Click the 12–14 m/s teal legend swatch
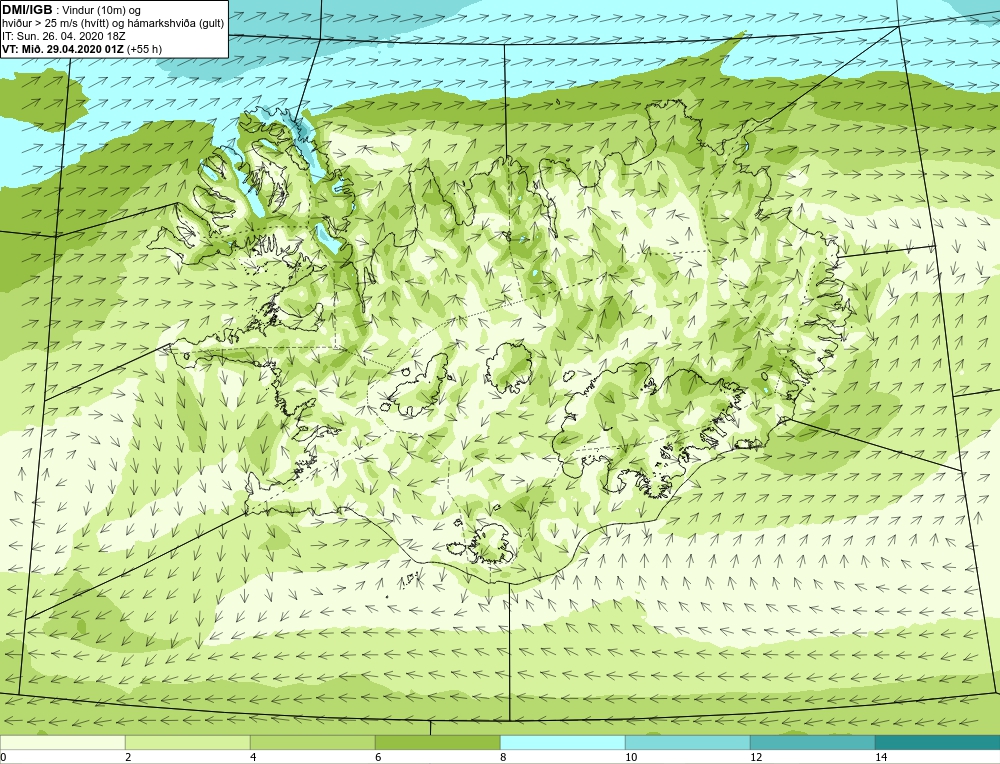The image size is (1000, 764). [x=812, y=742]
